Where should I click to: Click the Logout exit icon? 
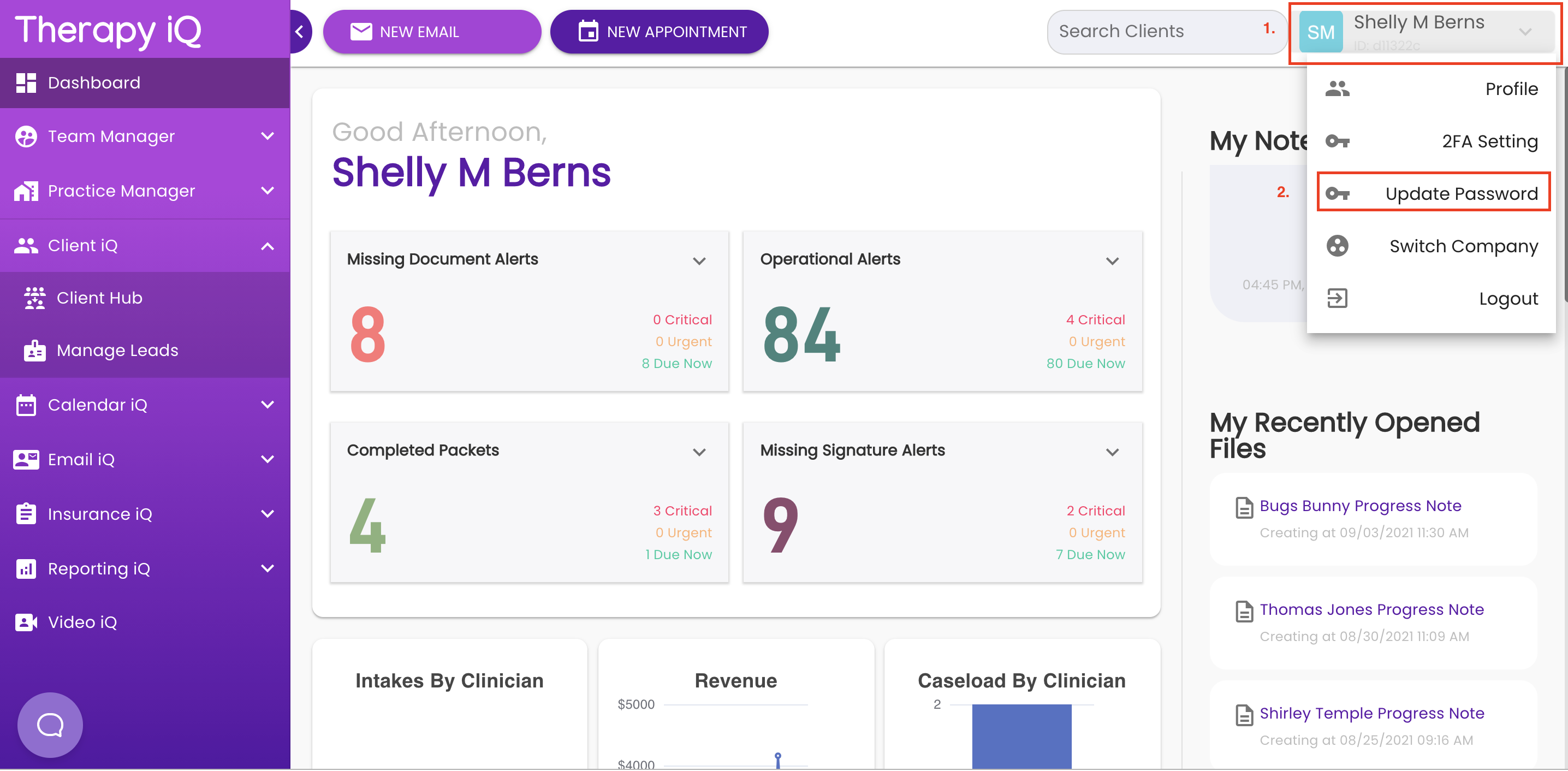coord(1337,299)
